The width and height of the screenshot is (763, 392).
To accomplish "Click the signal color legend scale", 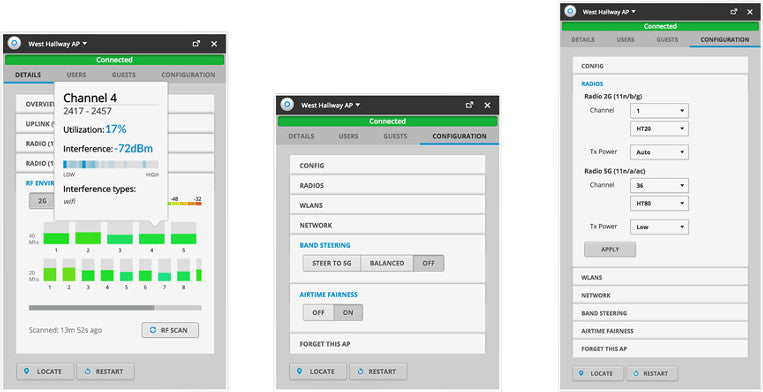I will [184, 204].
